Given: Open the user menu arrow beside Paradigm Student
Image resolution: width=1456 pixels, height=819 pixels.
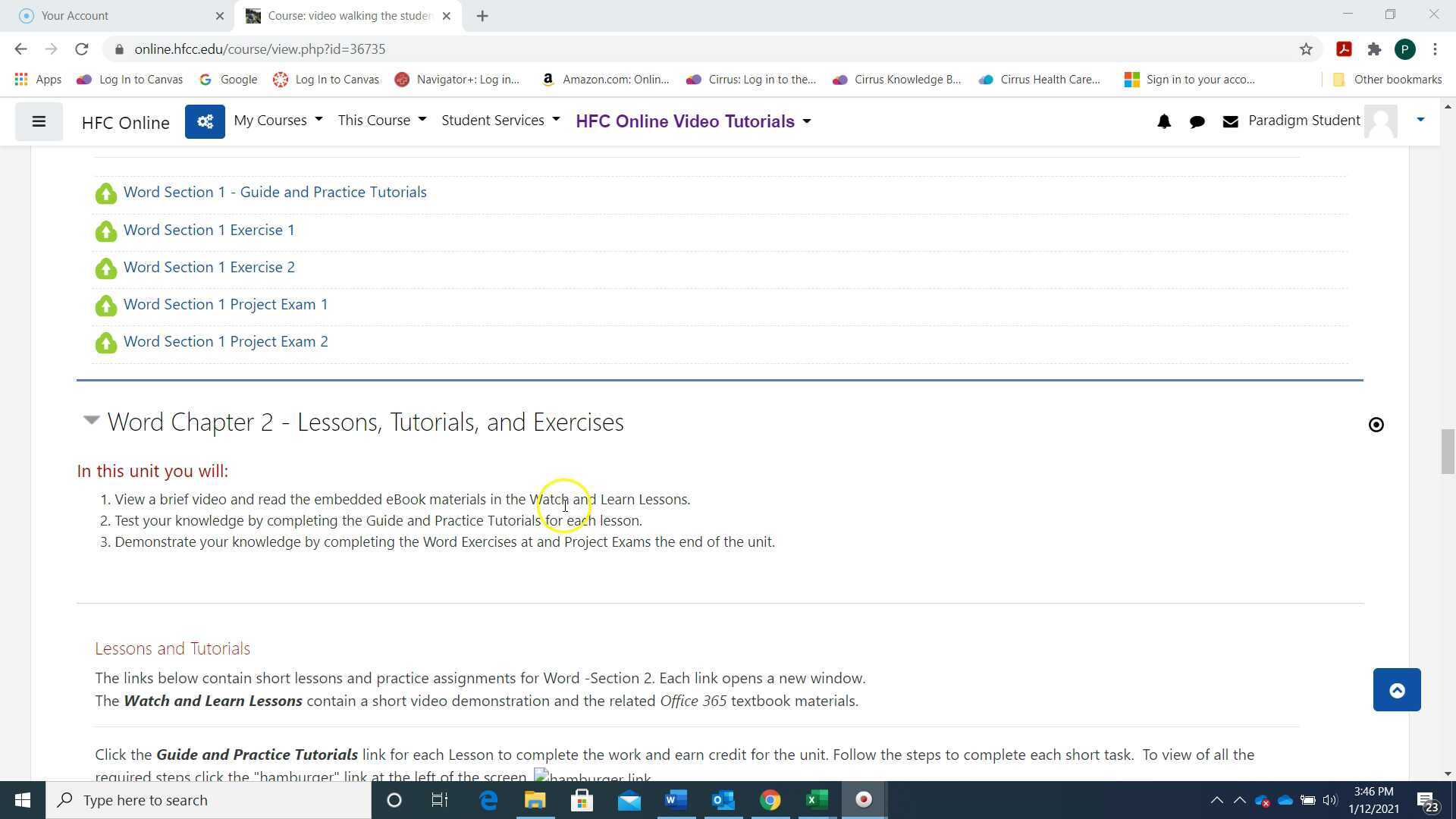Looking at the screenshot, I should (x=1420, y=120).
